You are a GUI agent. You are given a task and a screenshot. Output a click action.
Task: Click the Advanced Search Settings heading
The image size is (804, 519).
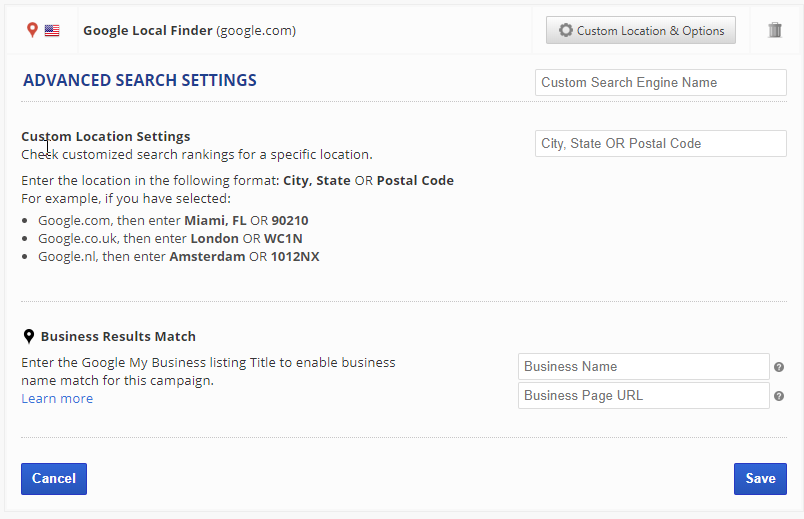click(x=140, y=81)
